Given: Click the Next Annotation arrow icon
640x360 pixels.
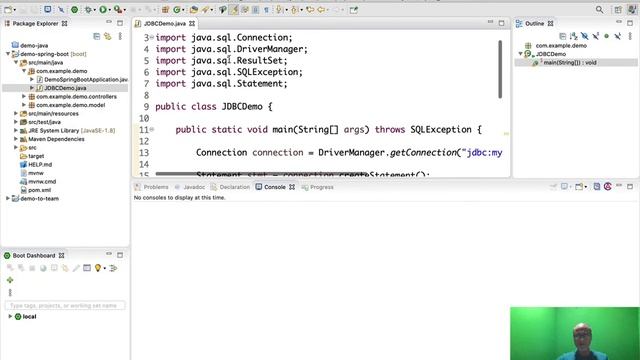Looking at the screenshot, I should 279,9.
